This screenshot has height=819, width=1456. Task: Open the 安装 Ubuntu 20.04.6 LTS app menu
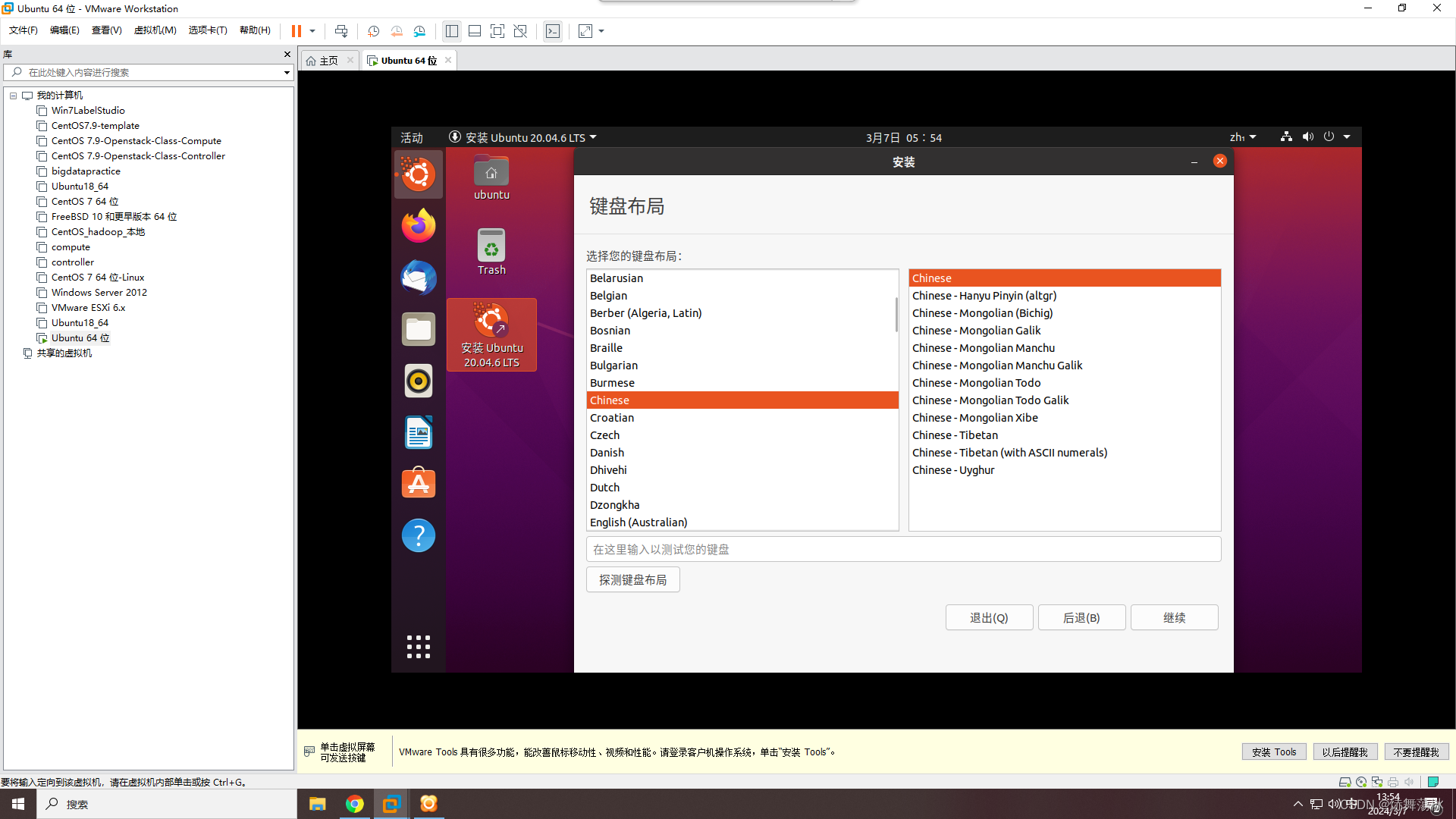[523, 137]
